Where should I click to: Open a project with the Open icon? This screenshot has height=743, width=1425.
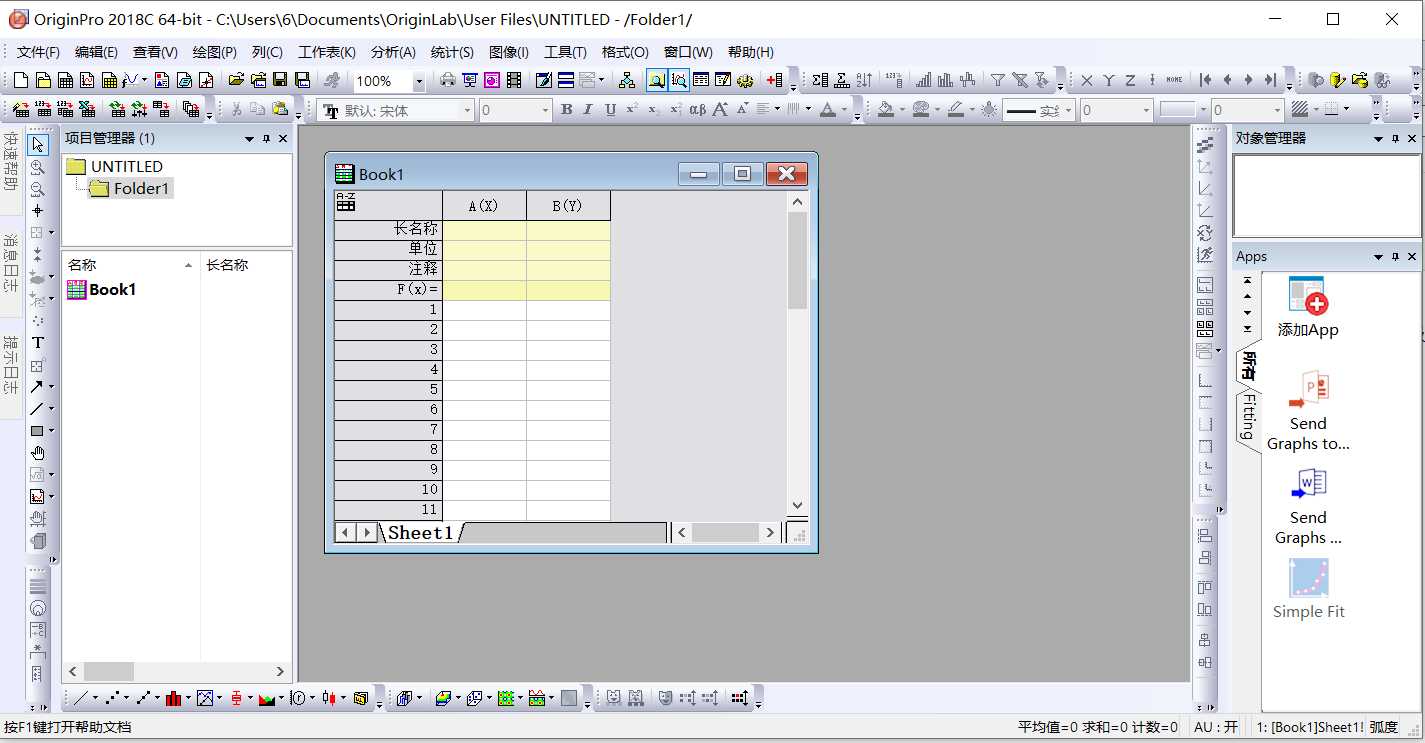tap(237, 80)
